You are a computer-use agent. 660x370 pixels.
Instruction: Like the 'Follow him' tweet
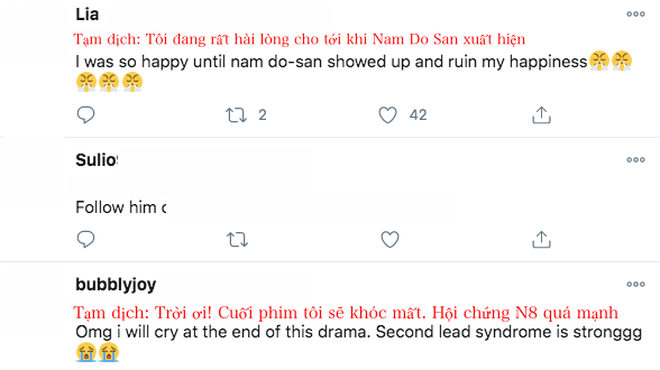point(390,240)
